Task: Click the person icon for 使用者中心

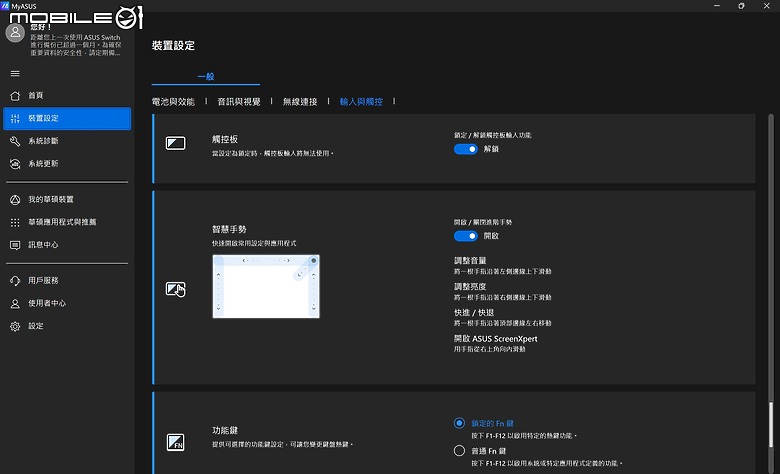Action: click(x=15, y=303)
